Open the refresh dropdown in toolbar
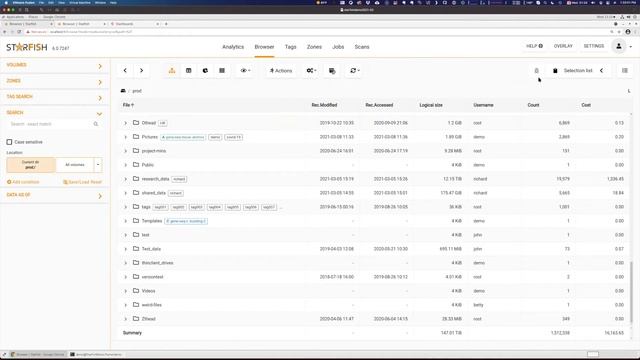 pyautogui.click(x=355, y=71)
